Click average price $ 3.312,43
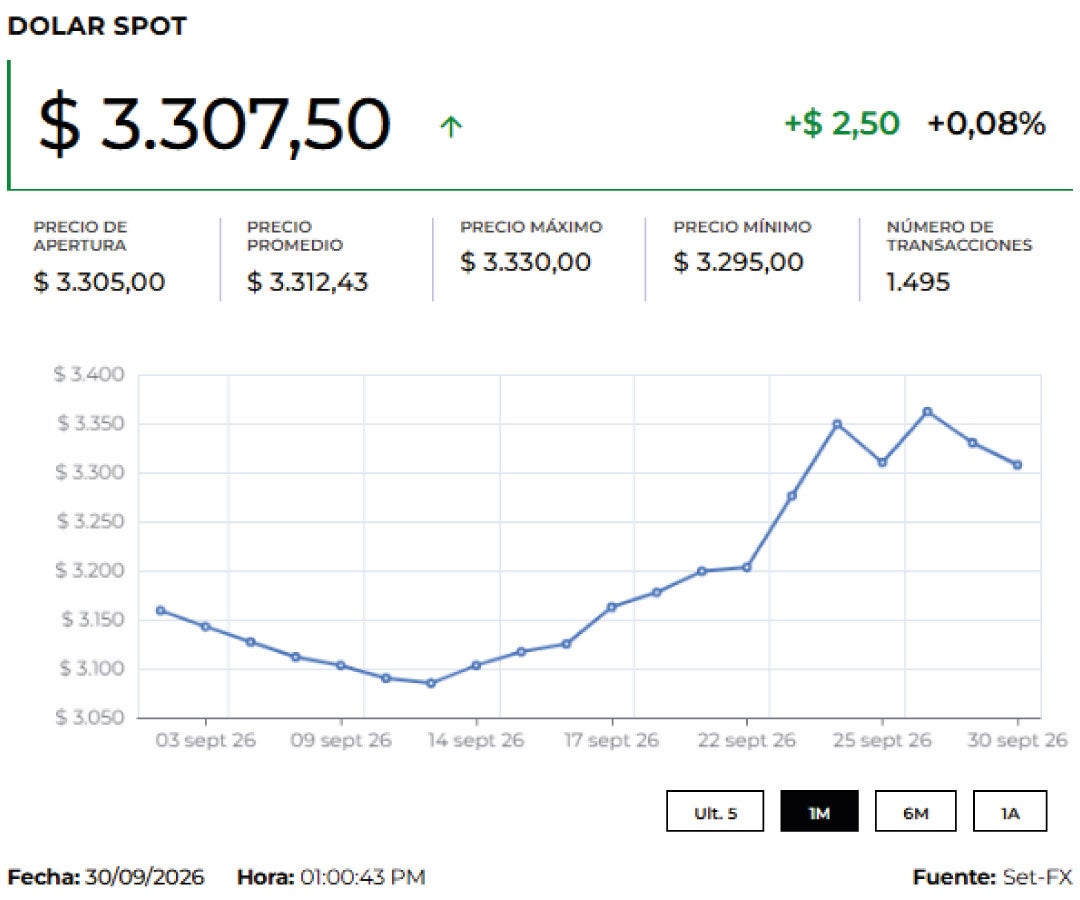Viewport: 1080px width, 900px height. 307,282
